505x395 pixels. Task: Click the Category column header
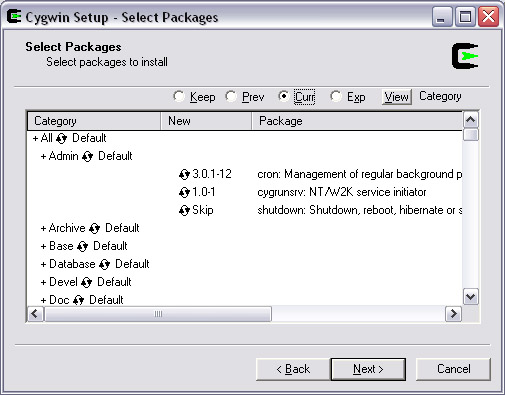click(x=94, y=121)
